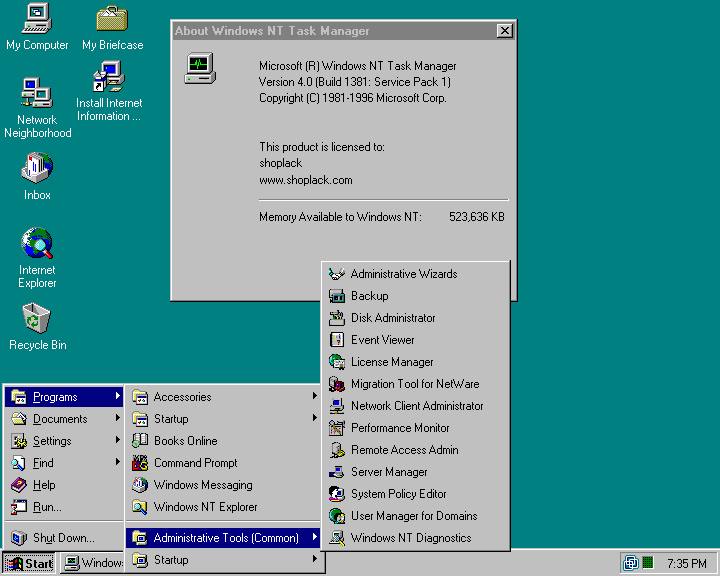Click the www.shoplack.com text in dialog
This screenshot has width=720, height=576.
[x=306, y=180]
